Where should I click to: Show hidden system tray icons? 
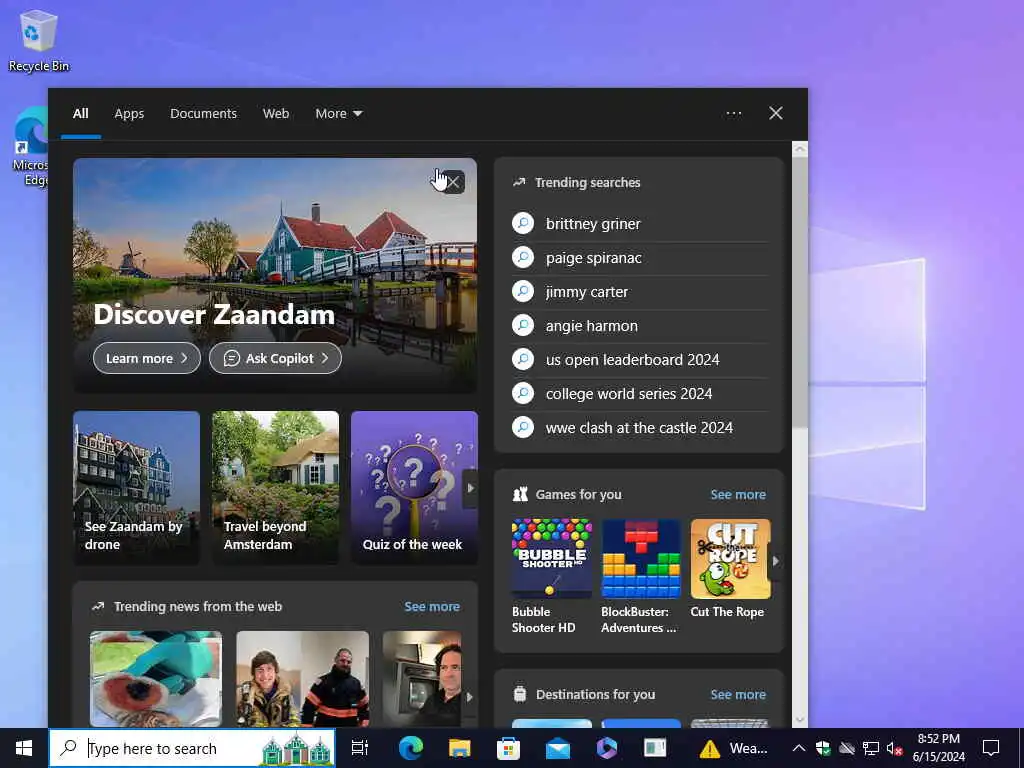point(799,748)
